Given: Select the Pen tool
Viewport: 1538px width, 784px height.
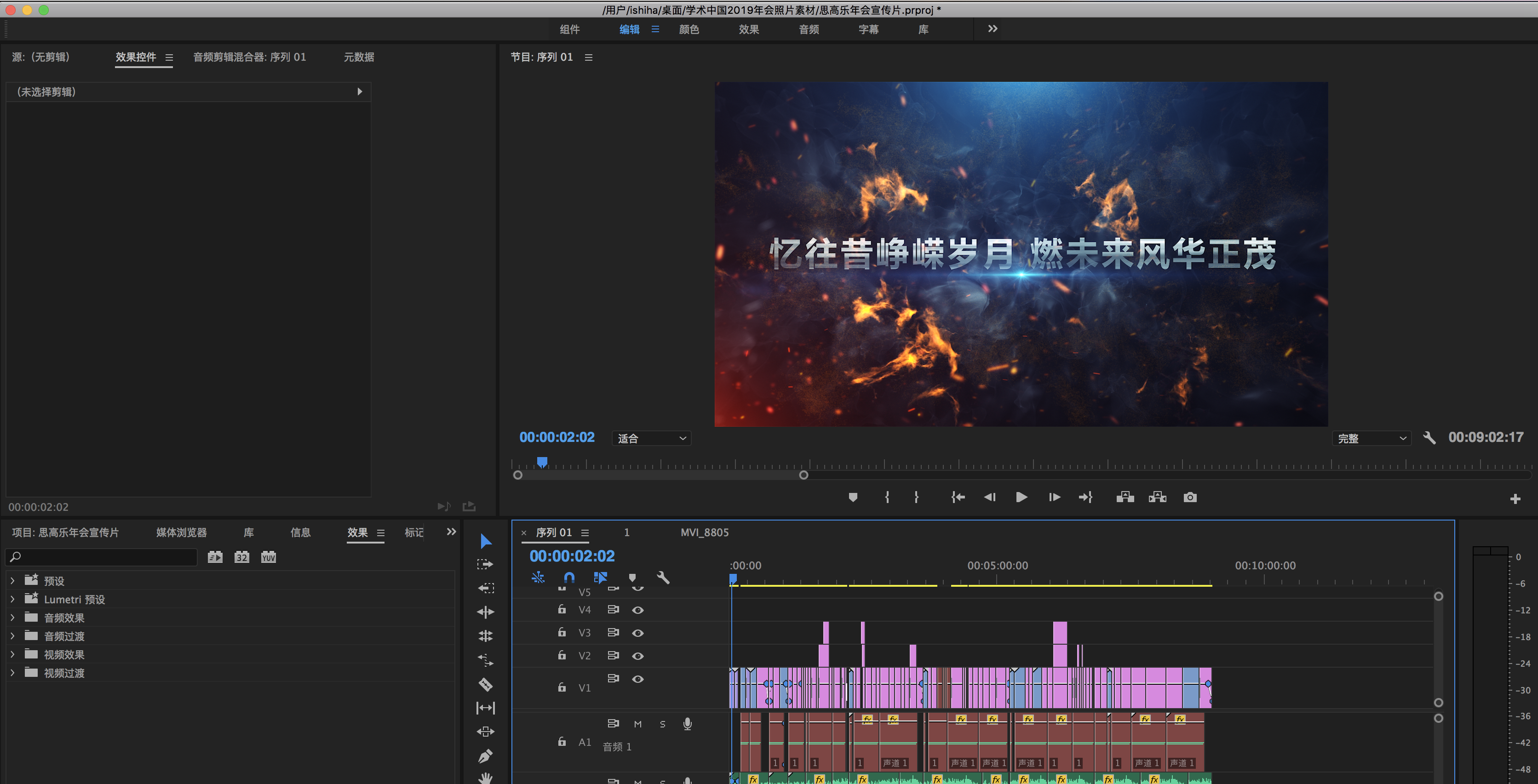Looking at the screenshot, I should point(485,756).
